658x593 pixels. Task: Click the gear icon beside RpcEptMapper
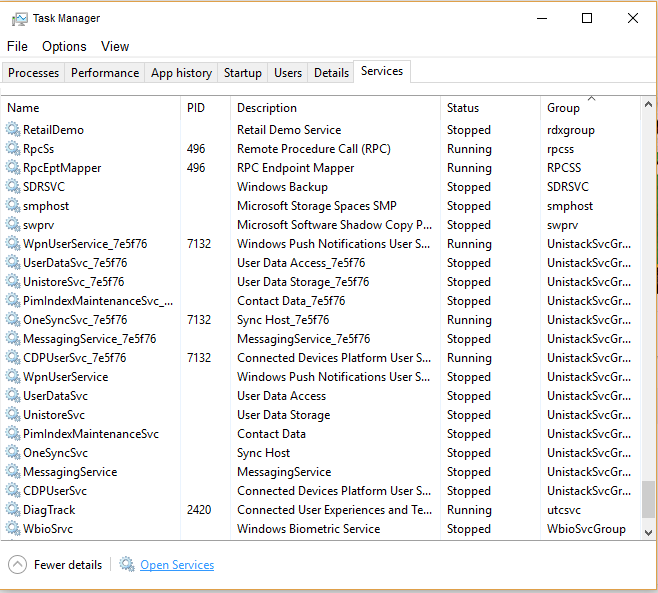click(13, 167)
